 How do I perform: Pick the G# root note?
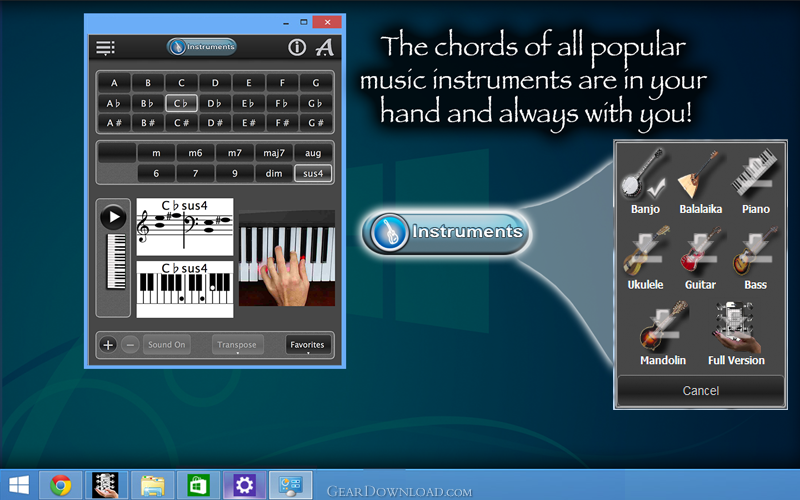click(316, 123)
